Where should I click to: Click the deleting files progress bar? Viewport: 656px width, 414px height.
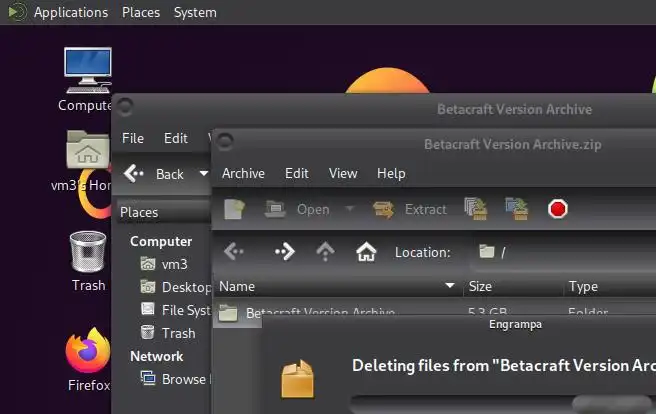point(503,404)
